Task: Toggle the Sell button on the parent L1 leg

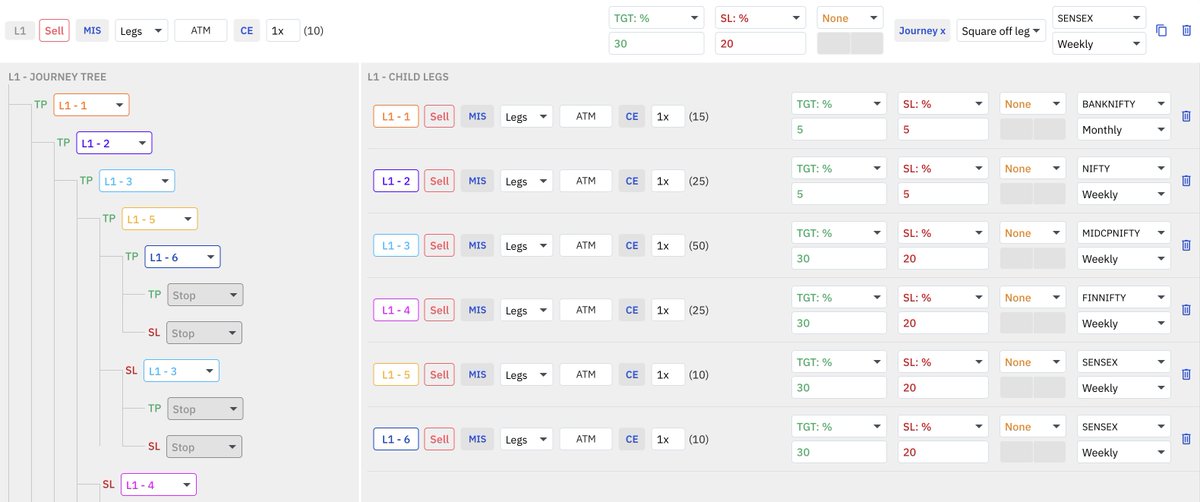Action: click(x=54, y=30)
